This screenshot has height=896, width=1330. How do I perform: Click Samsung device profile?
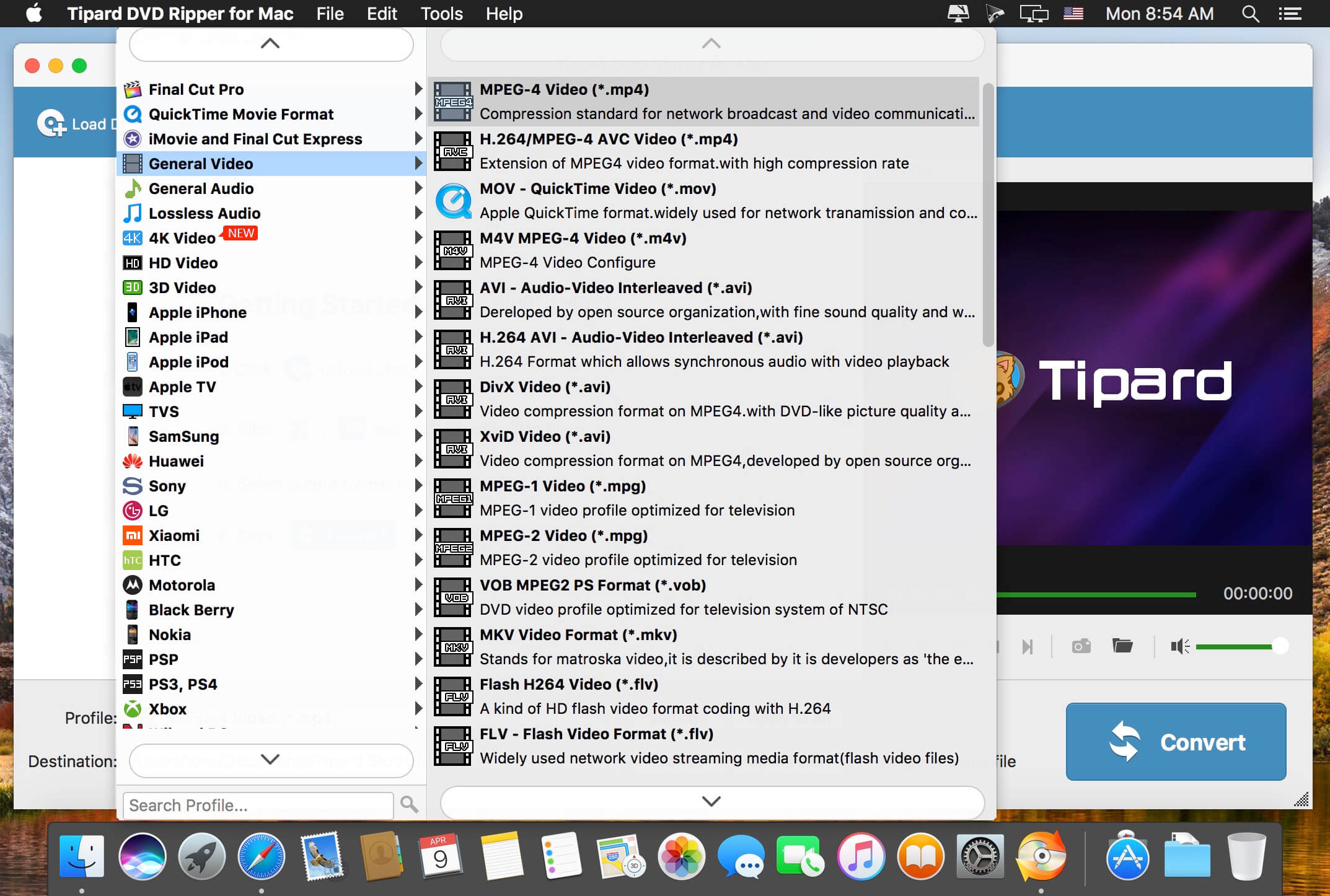pyautogui.click(x=183, y=436)
